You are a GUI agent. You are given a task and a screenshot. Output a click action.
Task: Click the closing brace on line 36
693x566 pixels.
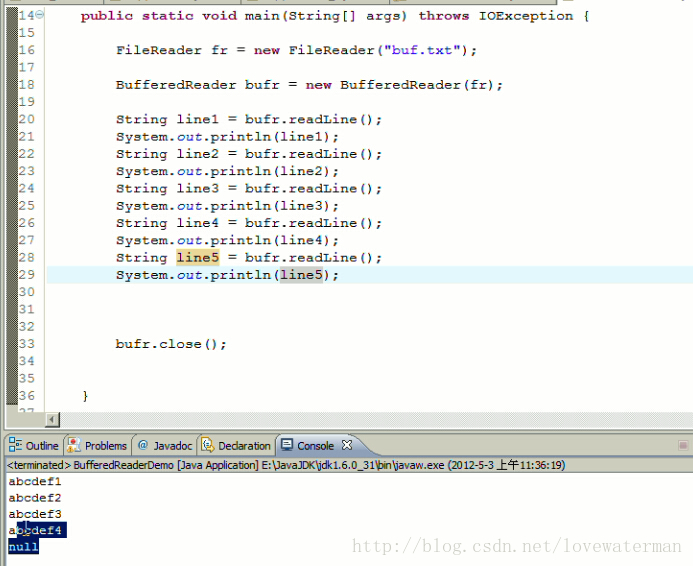[x=85, y=396]
